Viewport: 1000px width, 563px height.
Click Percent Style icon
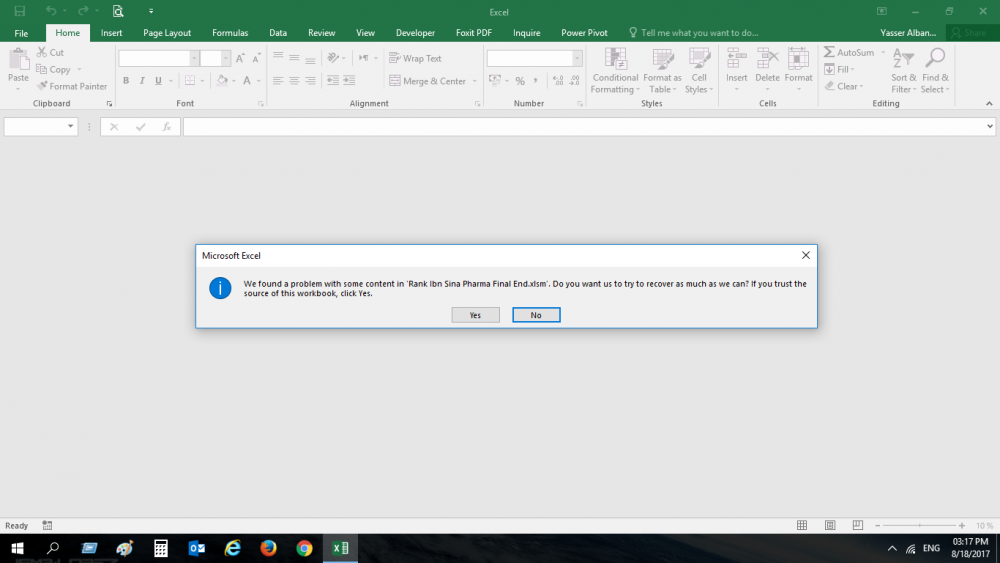[520, 80]
